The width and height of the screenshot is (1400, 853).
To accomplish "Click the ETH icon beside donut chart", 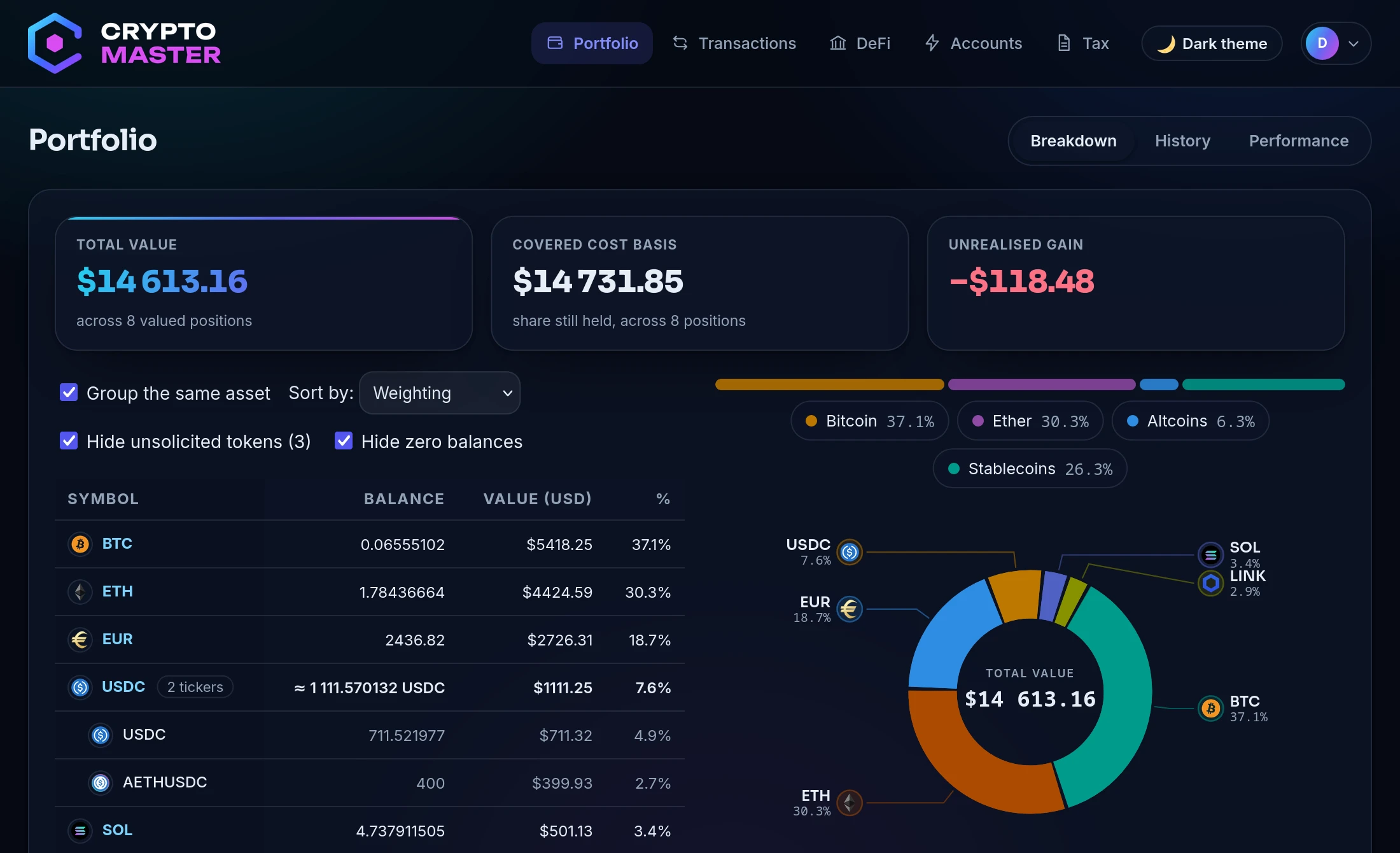I will [850, 803].
